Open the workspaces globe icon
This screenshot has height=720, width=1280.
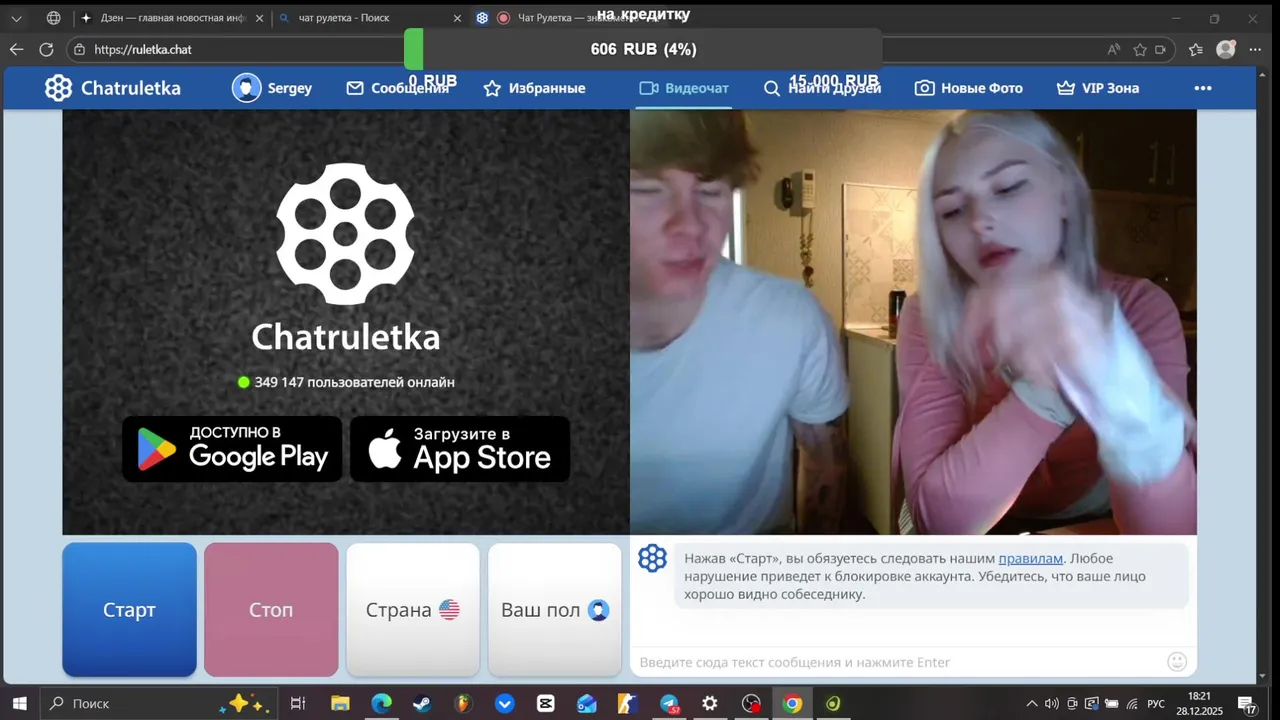pyautogui.click(x=54, y=18)
